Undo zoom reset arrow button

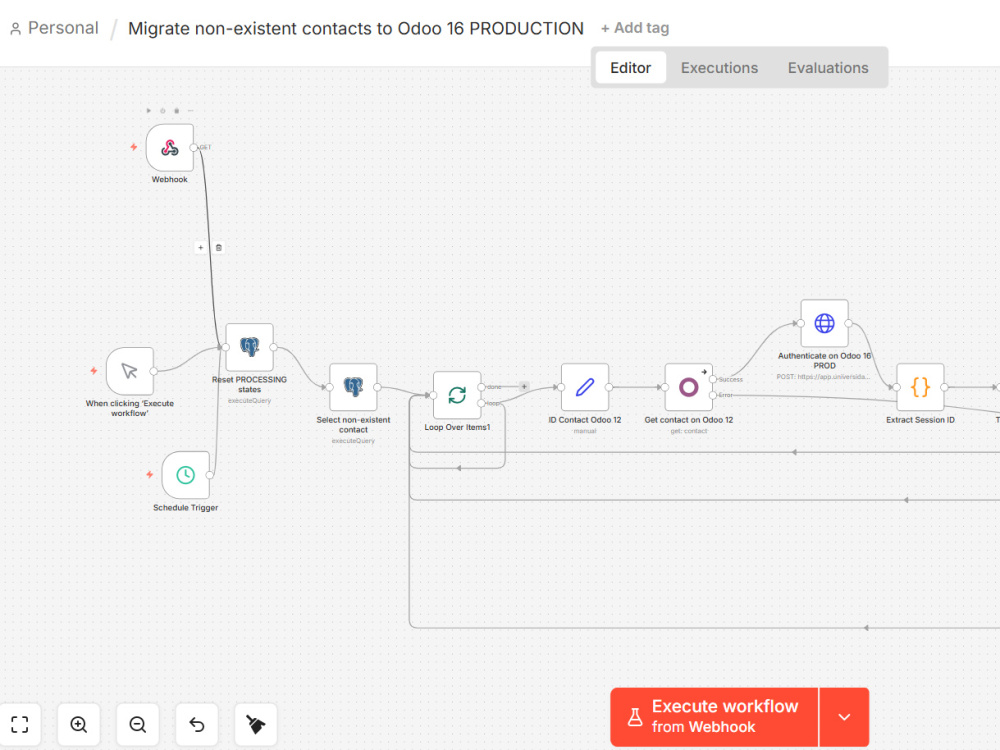[x=196, y=724]
